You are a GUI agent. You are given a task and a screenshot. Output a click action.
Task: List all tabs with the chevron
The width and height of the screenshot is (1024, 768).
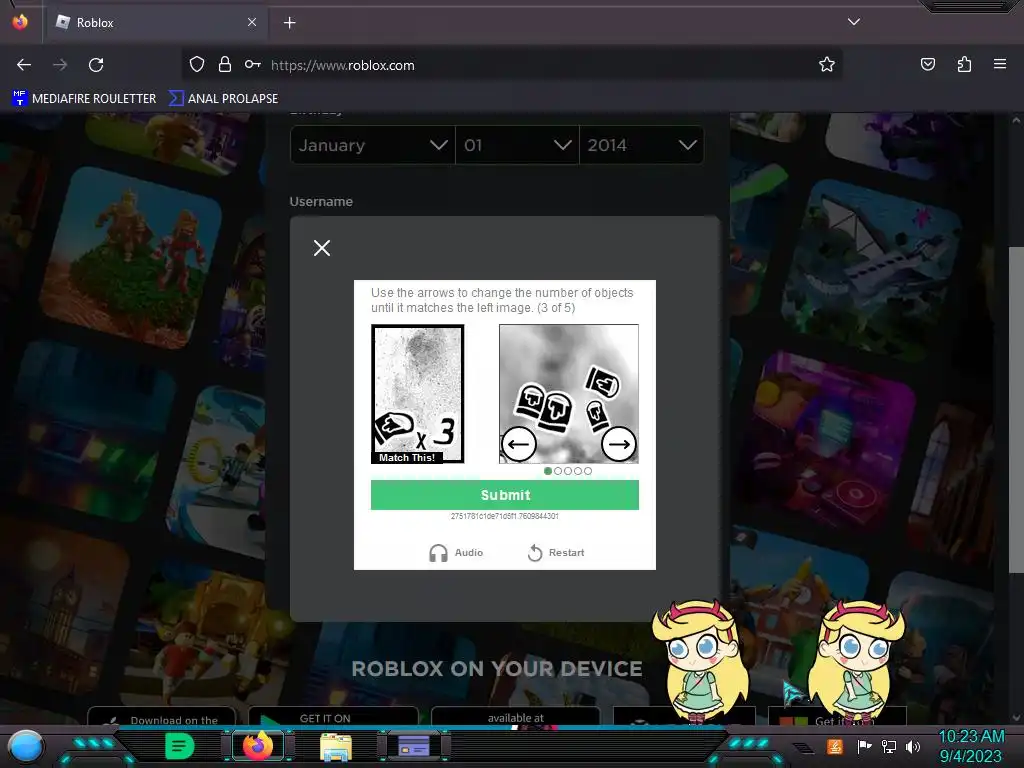pyautogui.click(x=854, y=22)
